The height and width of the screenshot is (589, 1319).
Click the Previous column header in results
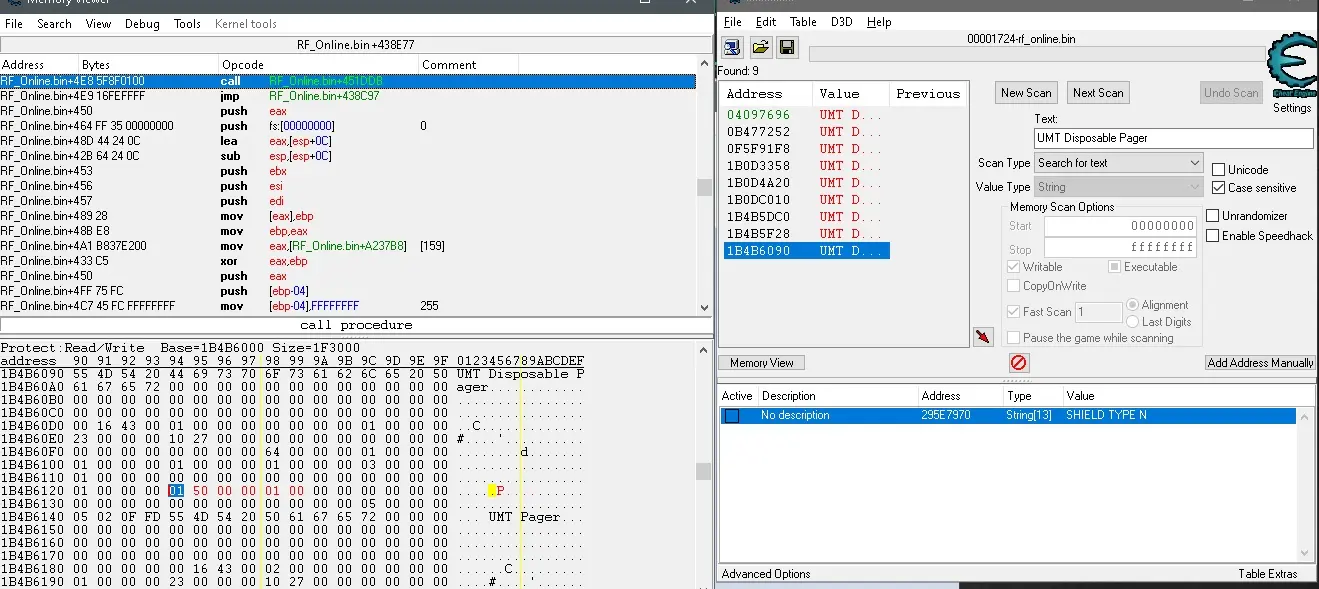click(928, 94)
